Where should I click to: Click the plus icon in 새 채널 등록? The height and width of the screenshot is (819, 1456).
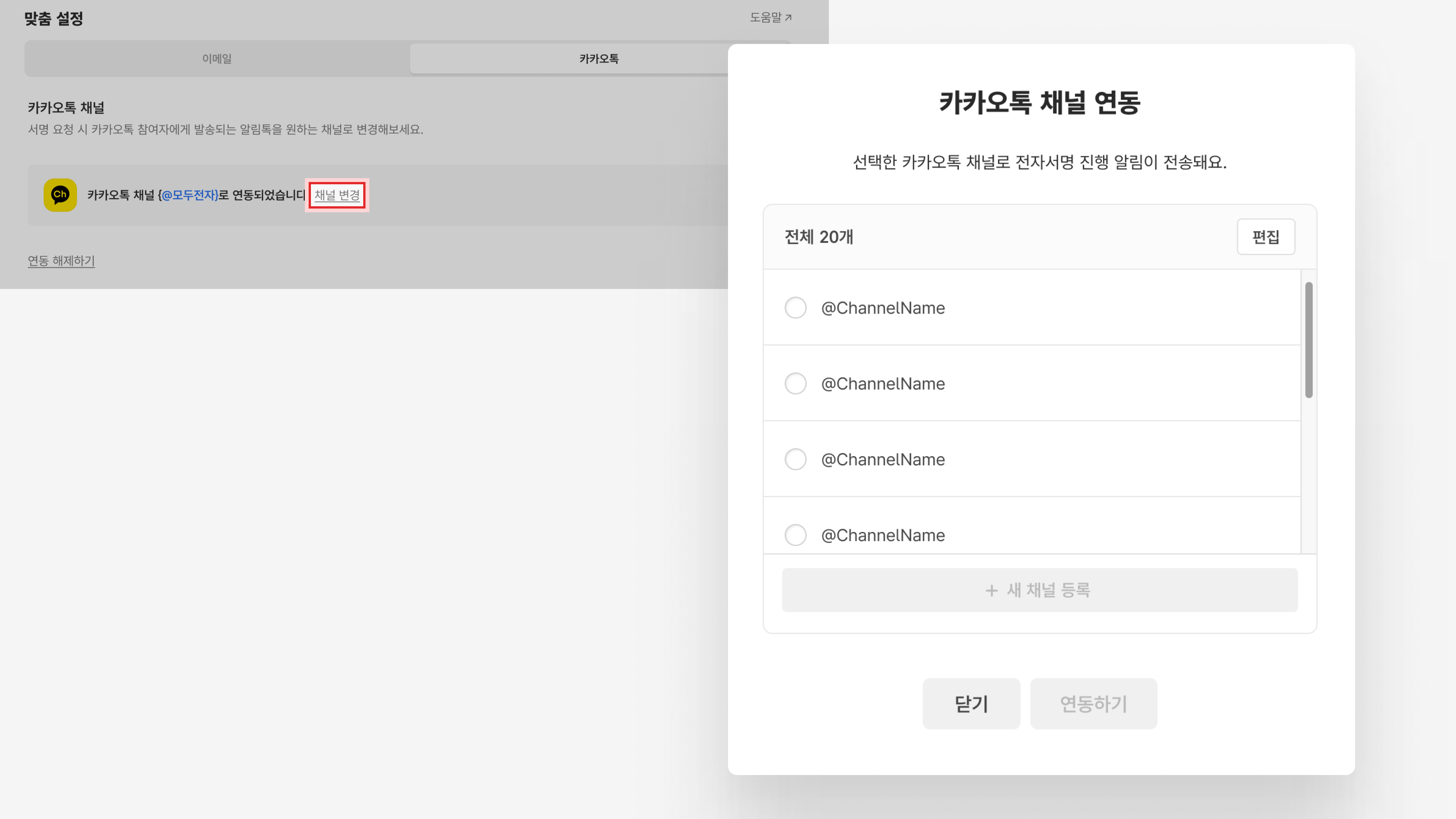point(992,591)
